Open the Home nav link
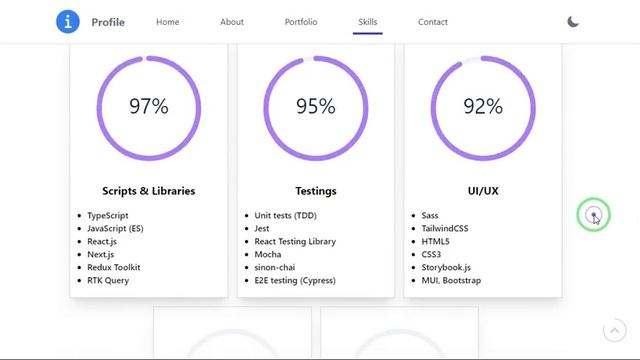Screen dimensions: 640x360 pos(167,22)
